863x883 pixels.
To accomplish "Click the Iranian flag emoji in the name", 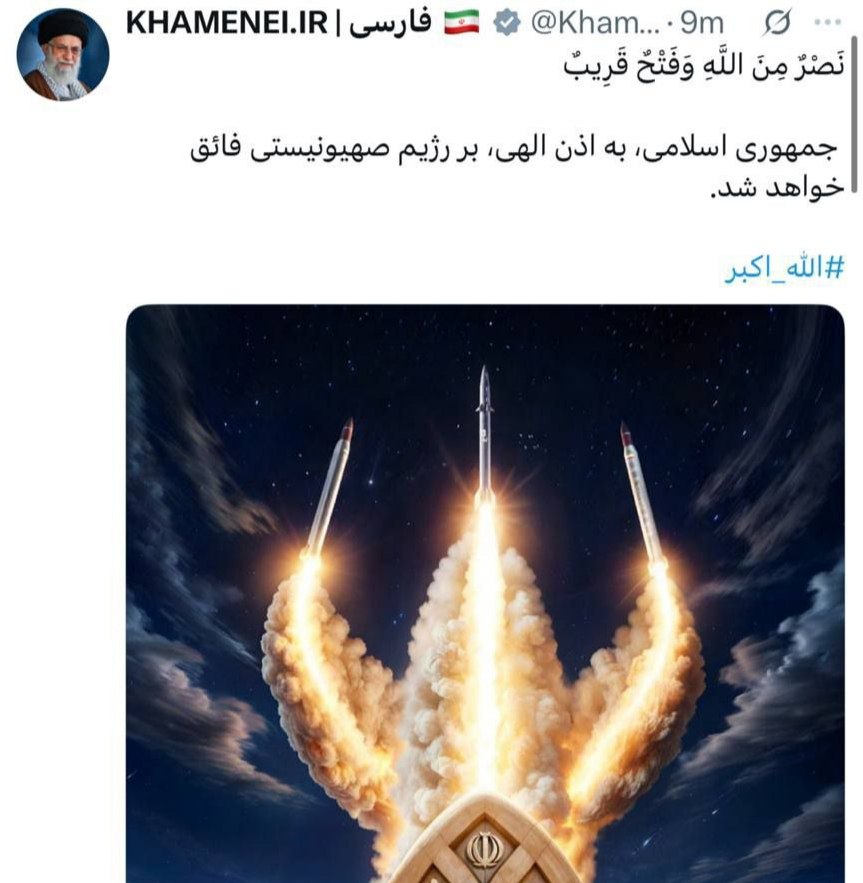I will 461,23.
